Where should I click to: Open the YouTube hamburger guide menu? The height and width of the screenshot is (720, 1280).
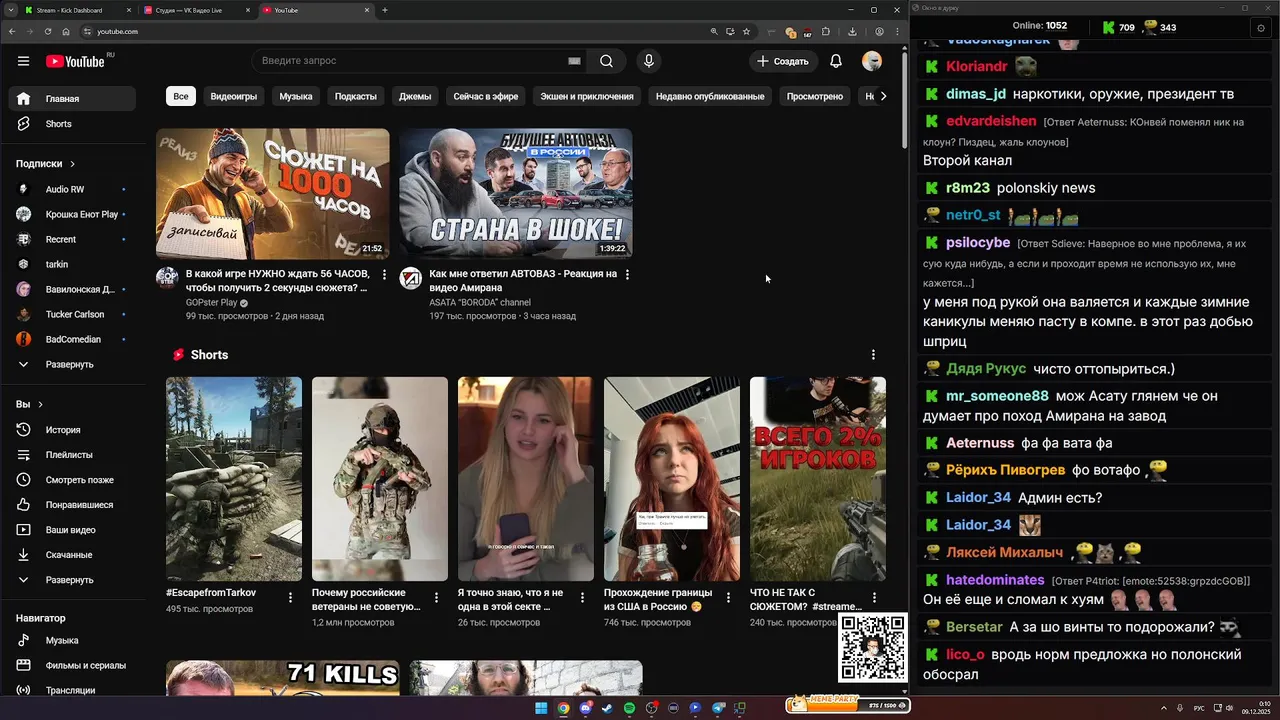click(23, 61)
